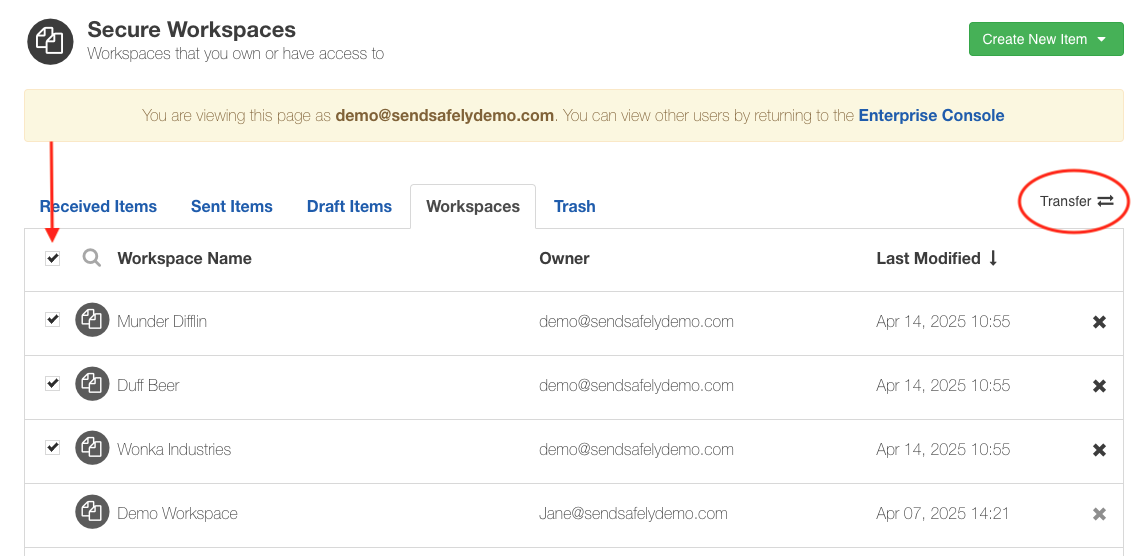Click the X on the Wonka Industries row
Viewport: 1143px width, 556px height.
pos(1099,450)
